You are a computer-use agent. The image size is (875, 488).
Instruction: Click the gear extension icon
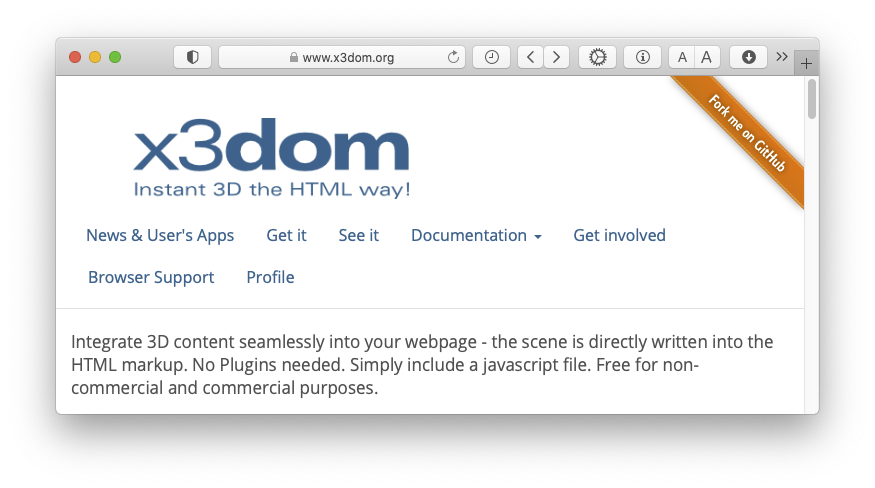click(x=598, y=57)
